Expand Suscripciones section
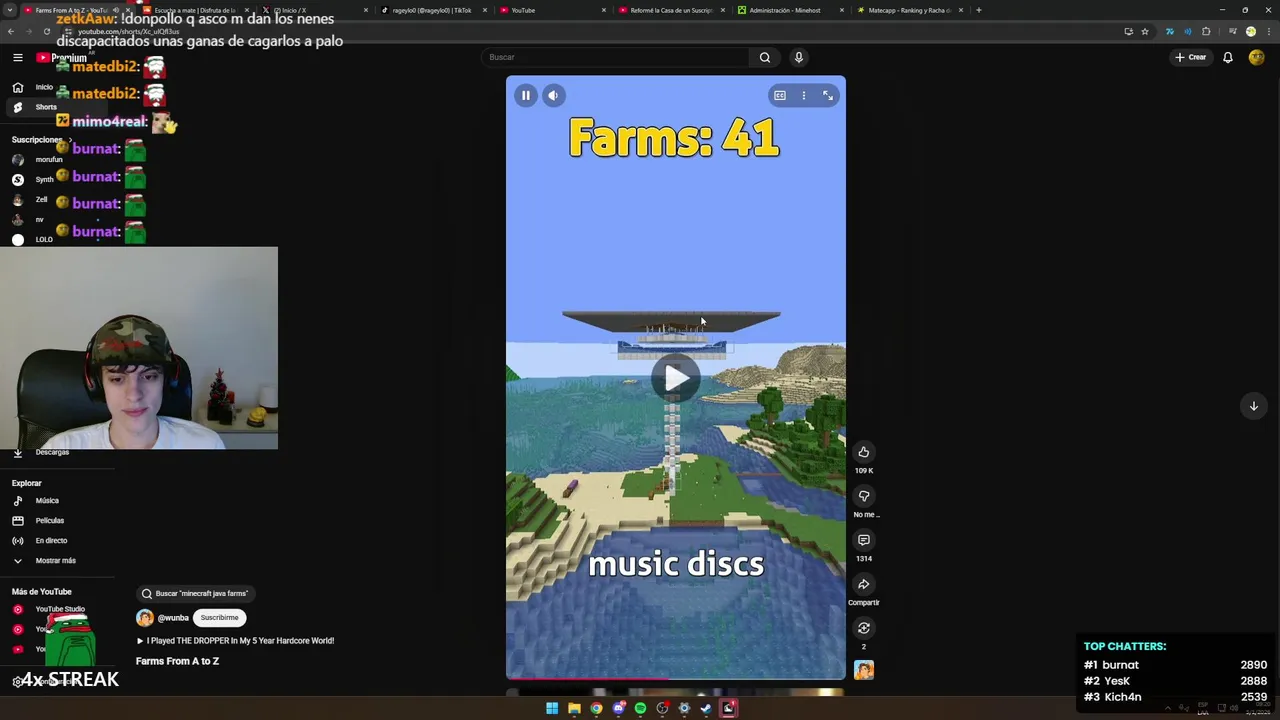1280x720 pixels. point(42,140)
